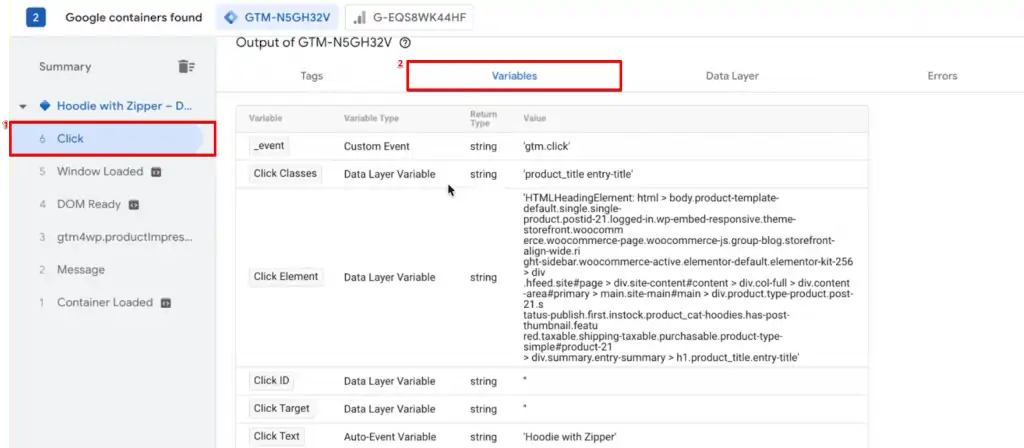Screen dimensions: 1024x448
Task: Click the code badge next to Window Loaded
Action: point(156,172)
